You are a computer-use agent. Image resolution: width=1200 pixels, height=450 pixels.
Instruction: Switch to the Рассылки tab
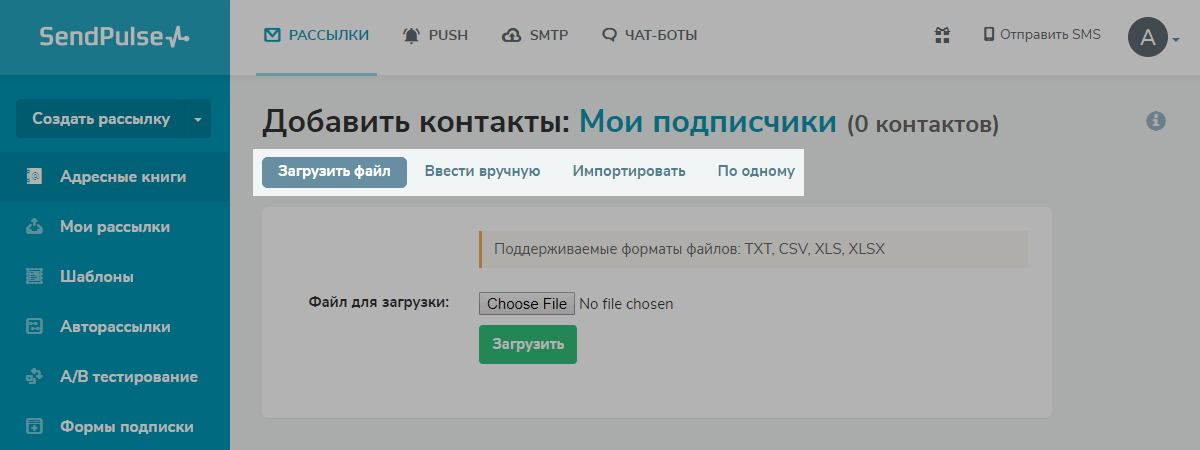pyautogui.click(x=316, y=36)
